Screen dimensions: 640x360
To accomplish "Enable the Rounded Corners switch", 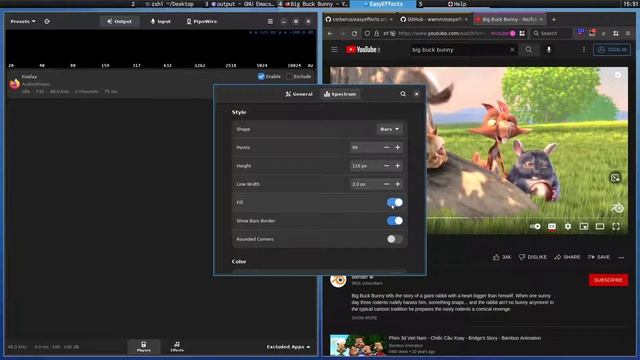I will 395,239.
